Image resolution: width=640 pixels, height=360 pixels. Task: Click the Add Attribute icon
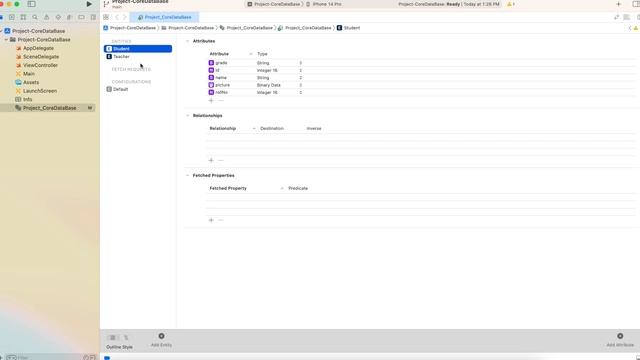point(620,336)
